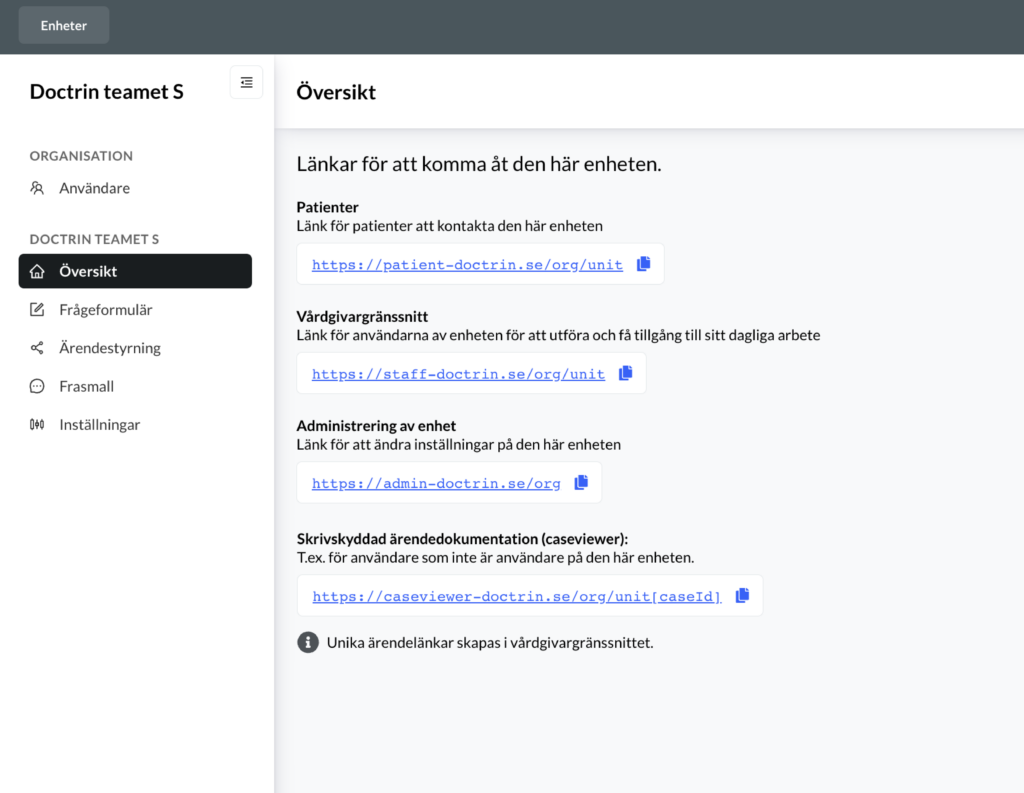The width and height of the screenshot is (1024, 793).
Task: Open the caseviewer-doctrin.se link
Action: [517, 596]
